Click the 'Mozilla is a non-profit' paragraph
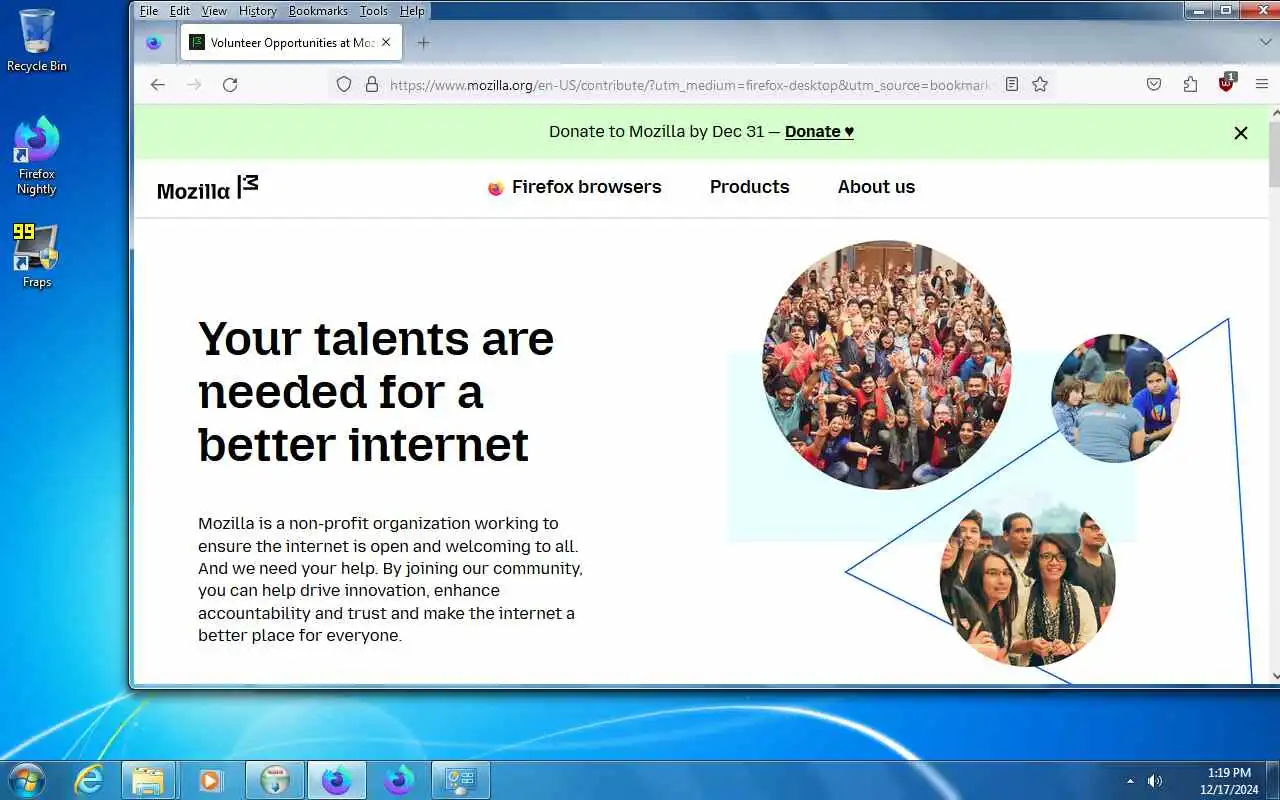This screenshot has height=800, width=1280. (x=390, y=579)
